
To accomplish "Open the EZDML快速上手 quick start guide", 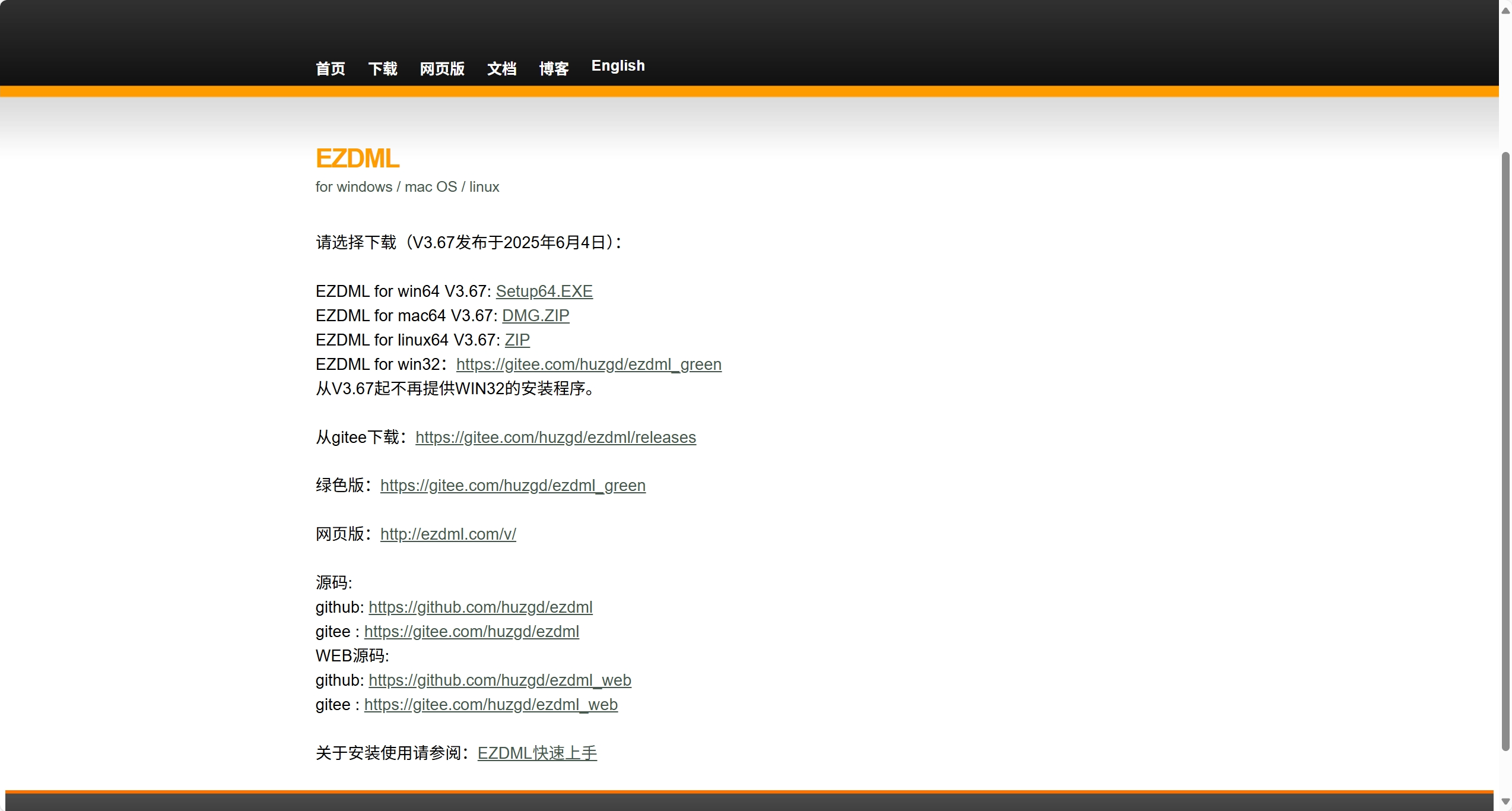I will click(537, 753).
